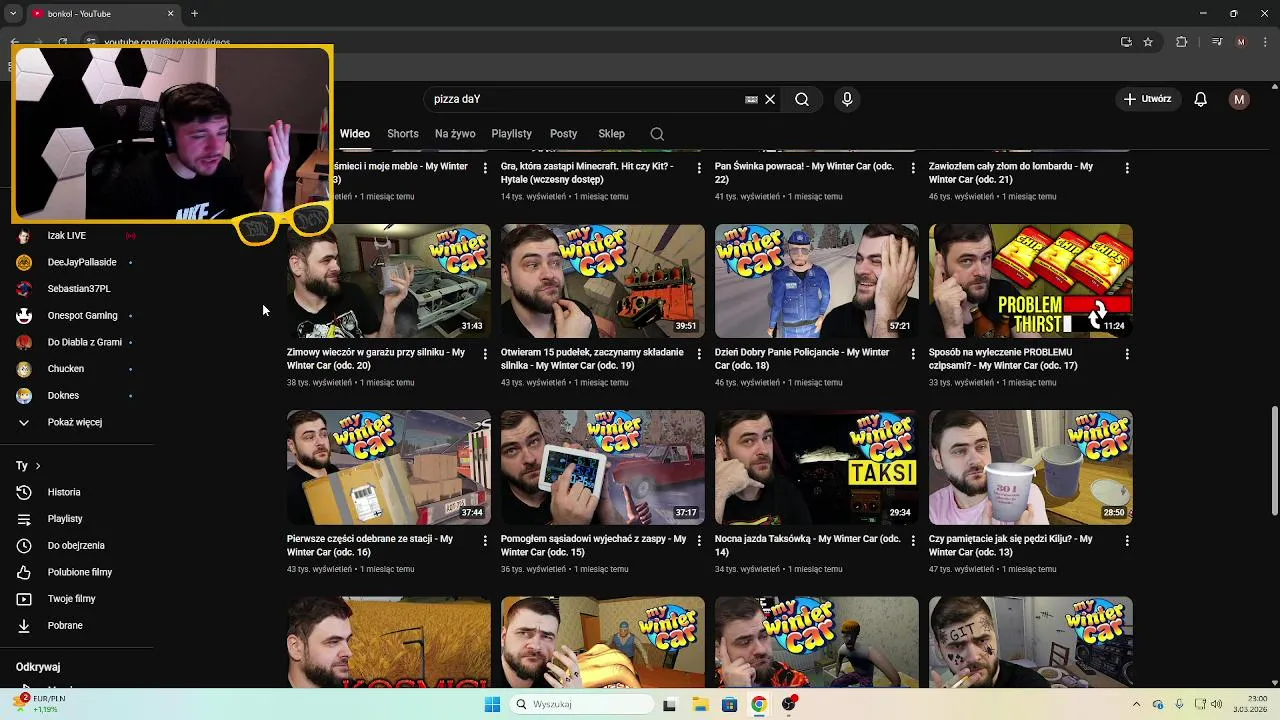1280x720 pixels.
Task: Open more options for odc. 13 video
Action: point(1127,540)
